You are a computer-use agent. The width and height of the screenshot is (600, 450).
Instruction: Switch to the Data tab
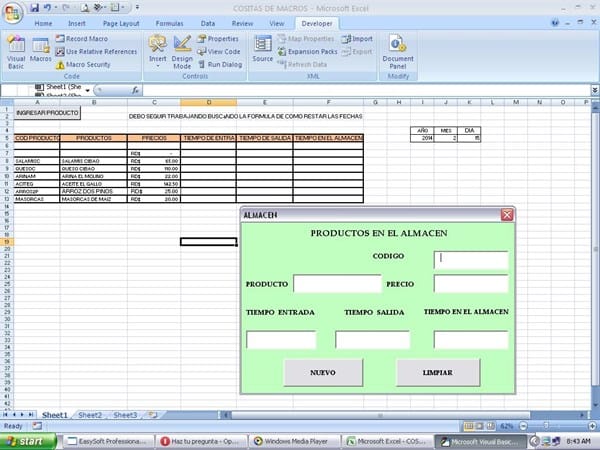pyautogui.click(x=208, y=23)
